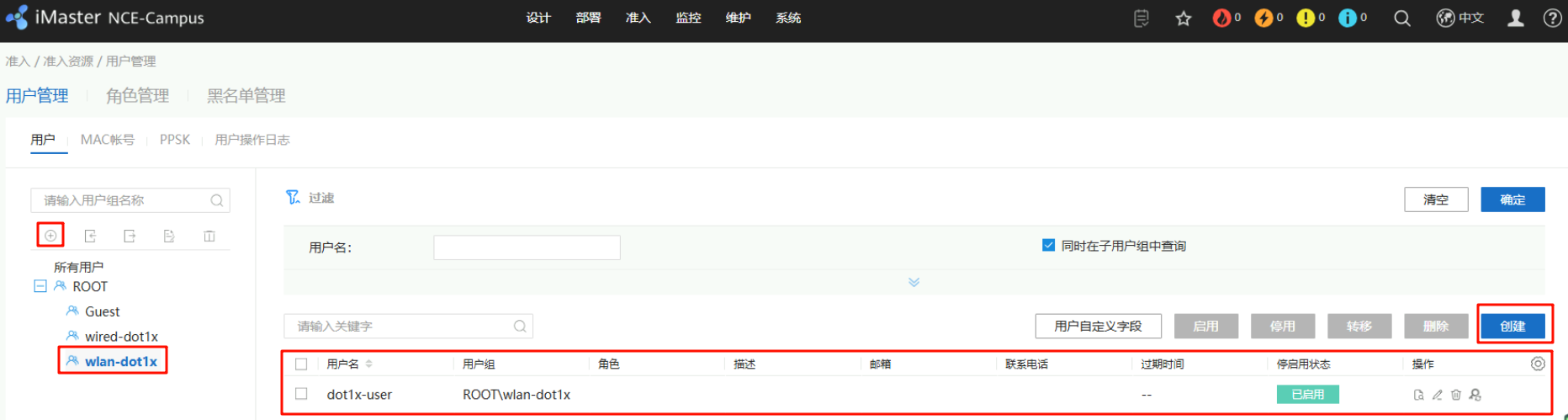Collapse the ROOT user group tree node
1568x420 pixels.
40,286
